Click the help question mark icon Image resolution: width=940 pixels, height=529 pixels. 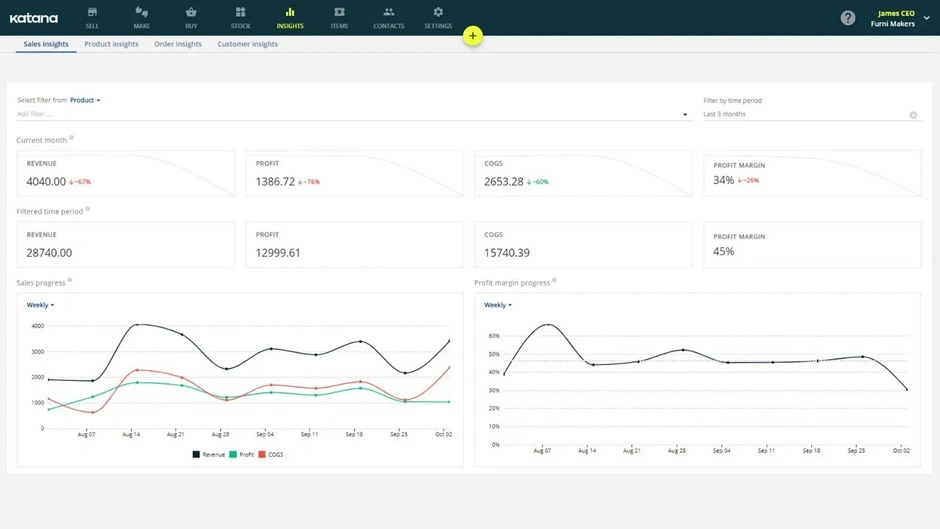848,18
